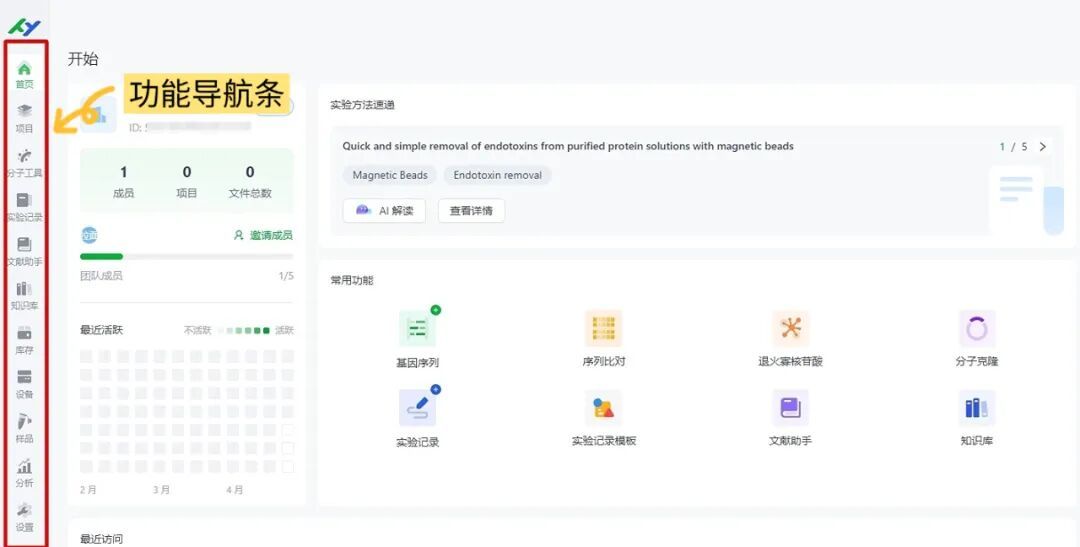
Task: Show next experiment method with arrow
Action: [x=1043, y=147]
